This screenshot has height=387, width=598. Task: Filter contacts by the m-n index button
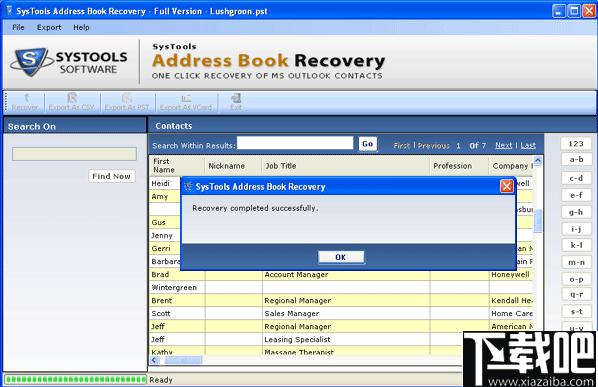tap(576, 262)
